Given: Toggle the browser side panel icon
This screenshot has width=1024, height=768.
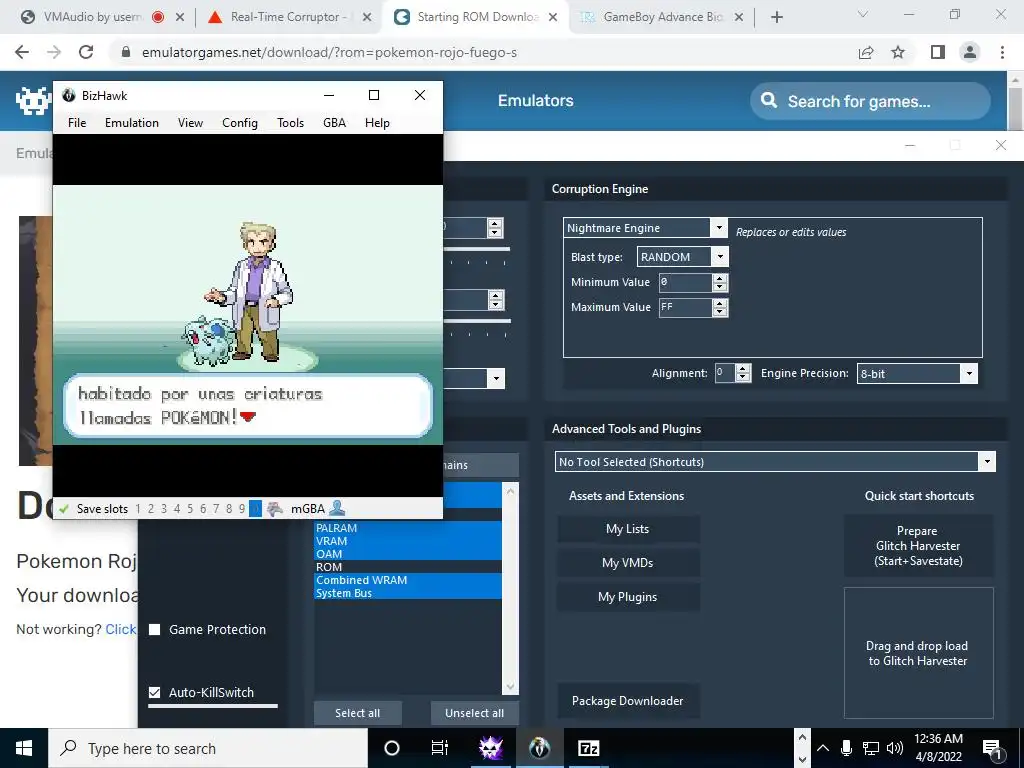Looking at the screenshot, I should [x=938, y=52].
